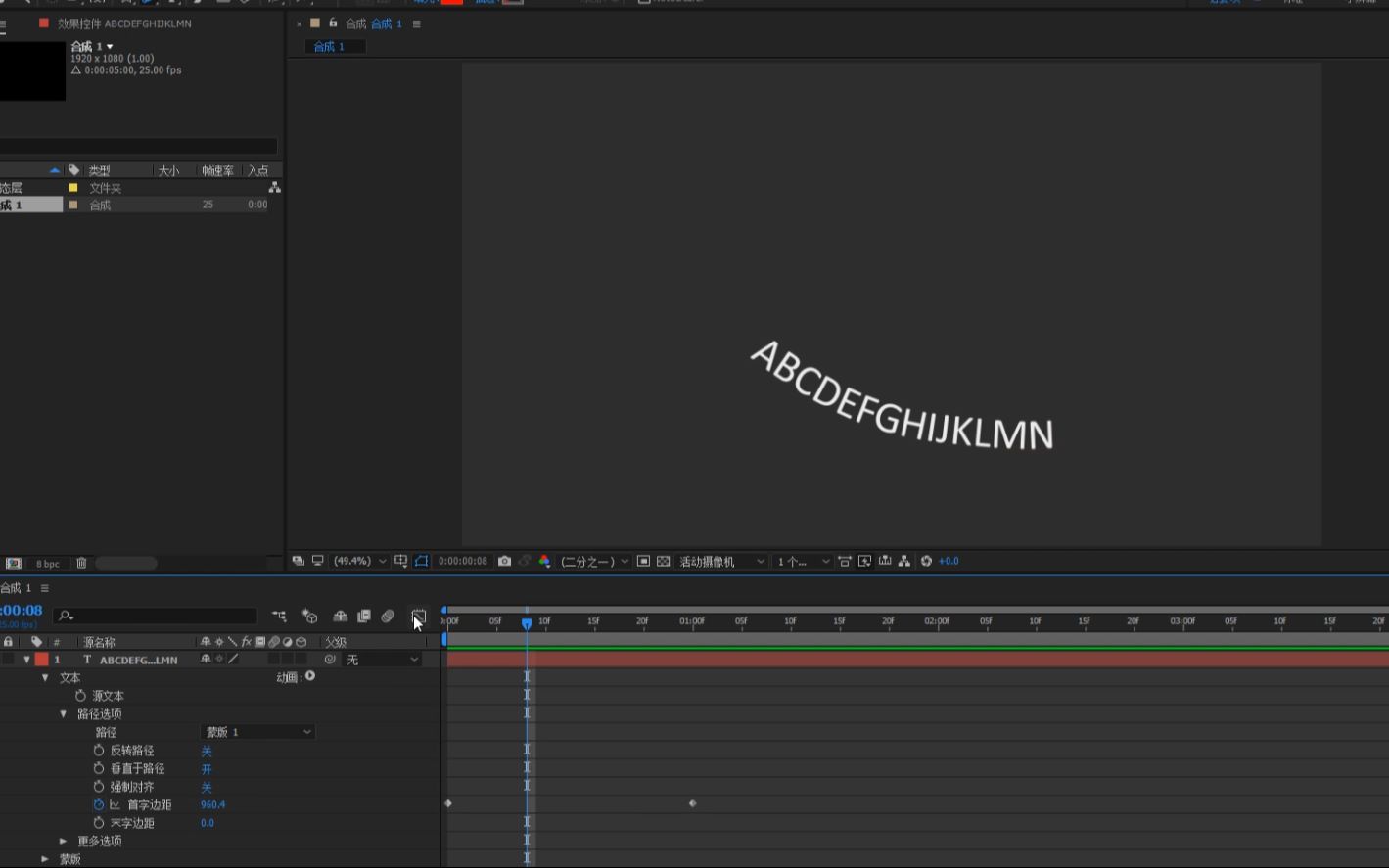Open the composition mini-flowchart in the timeline
This screenshot has width=1389, height=868.
[279, 617]
